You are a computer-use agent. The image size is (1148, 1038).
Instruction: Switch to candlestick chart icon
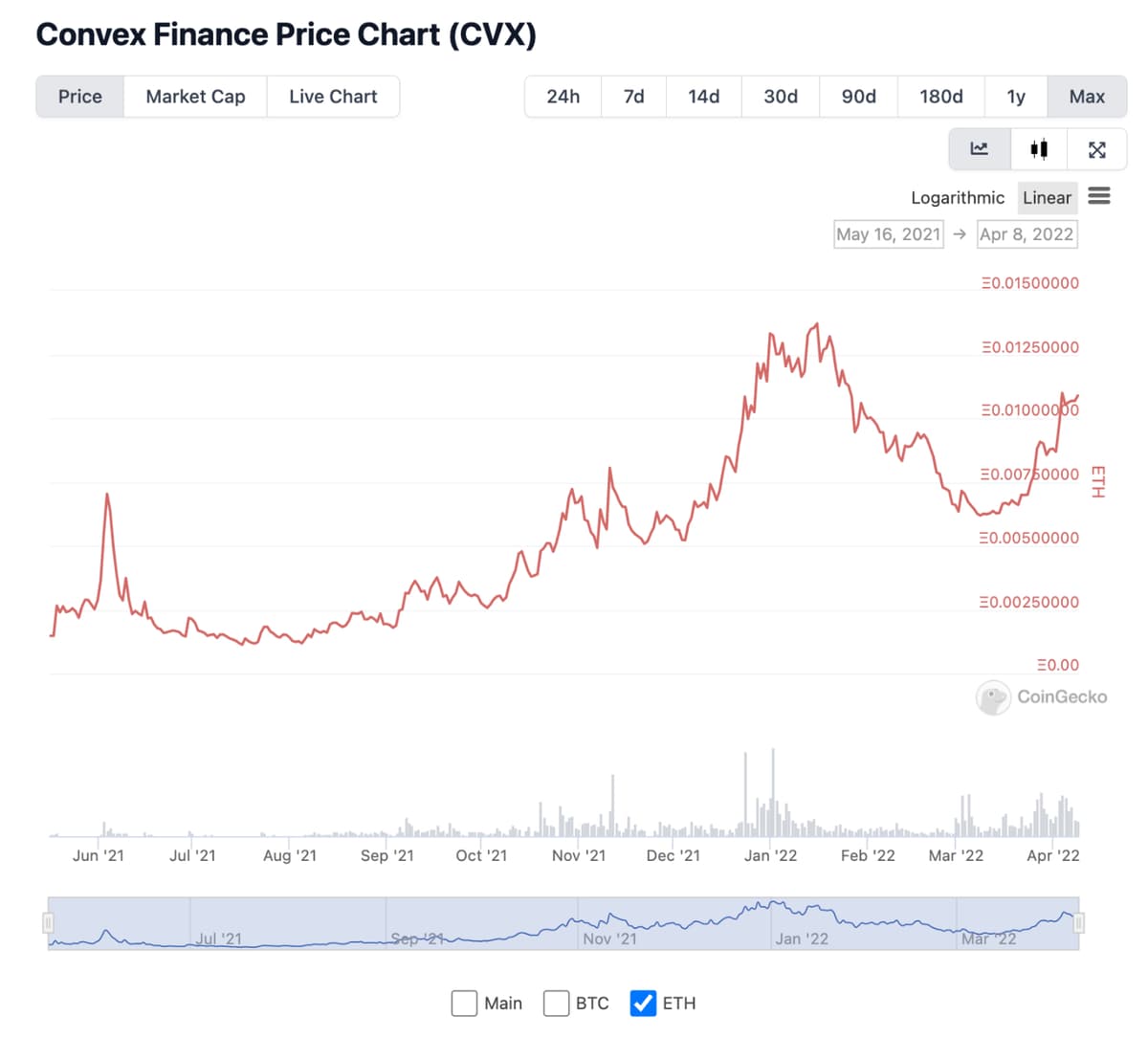click(1038, 149)
